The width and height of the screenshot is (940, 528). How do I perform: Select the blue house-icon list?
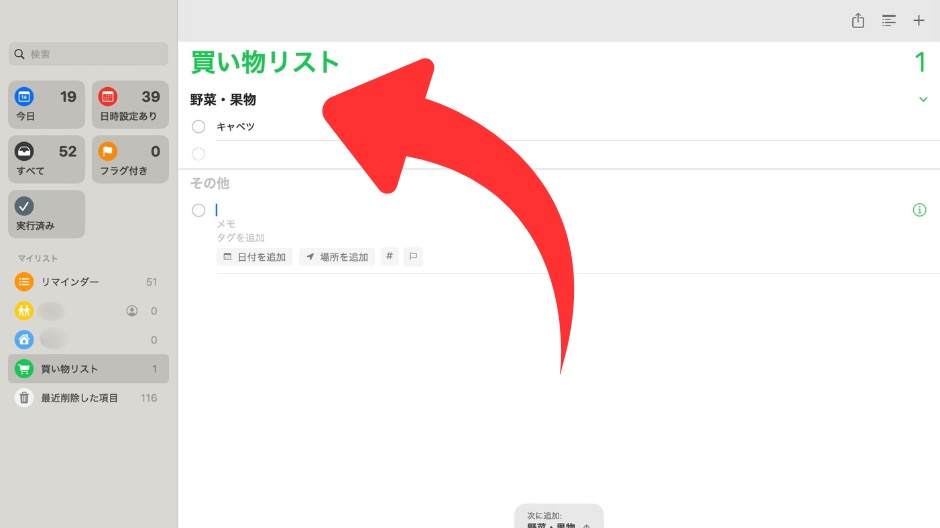pyautogui.click(x=88, y=340)
